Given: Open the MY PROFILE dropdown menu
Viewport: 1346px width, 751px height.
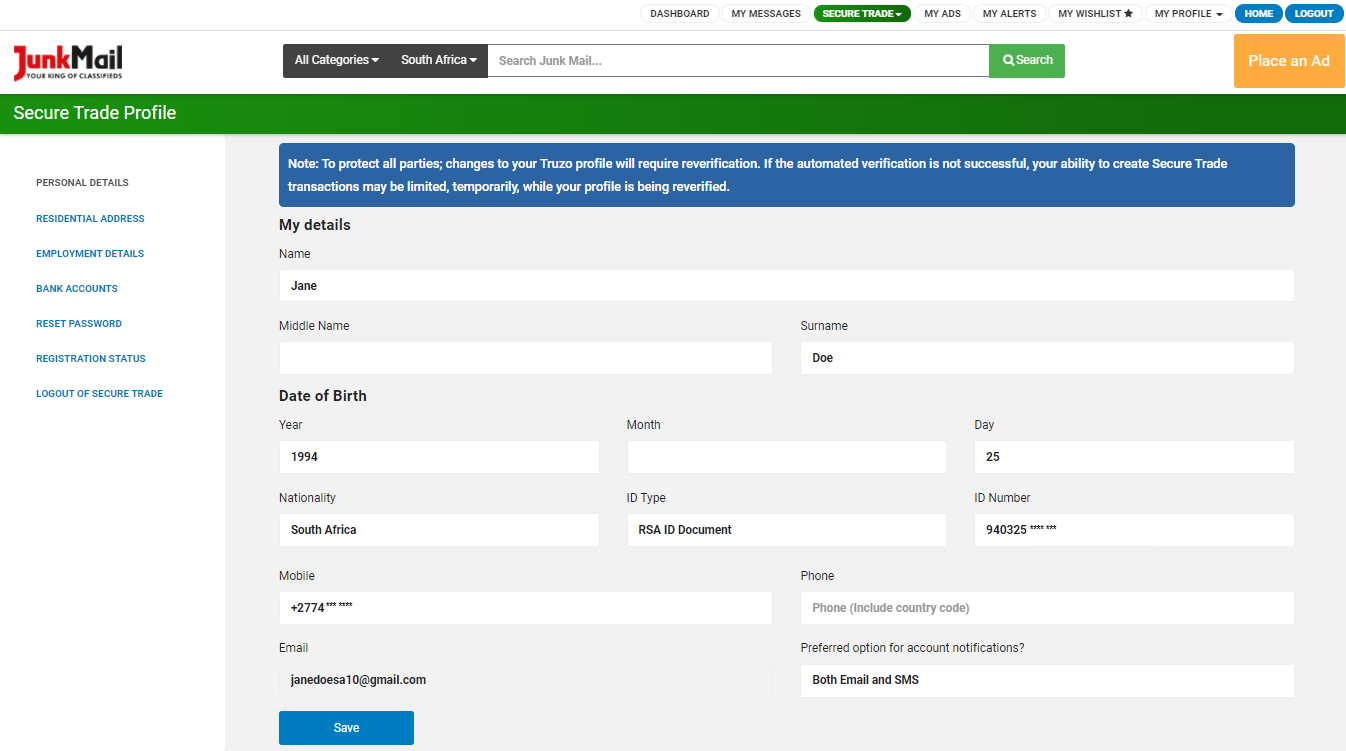Looking at the screenshot, I should [1187, 13].
